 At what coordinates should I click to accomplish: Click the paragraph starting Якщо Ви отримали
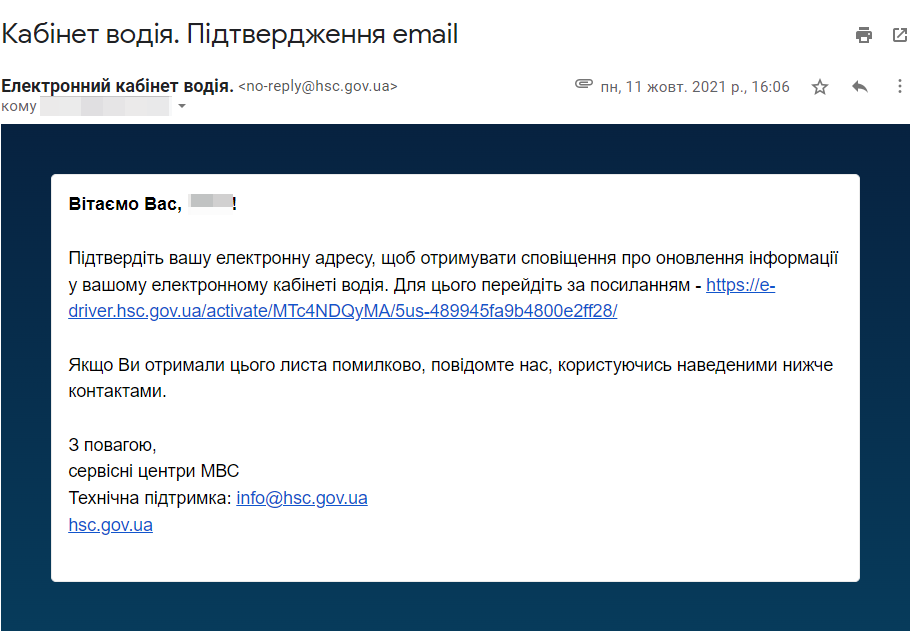(x=450, y=378)
